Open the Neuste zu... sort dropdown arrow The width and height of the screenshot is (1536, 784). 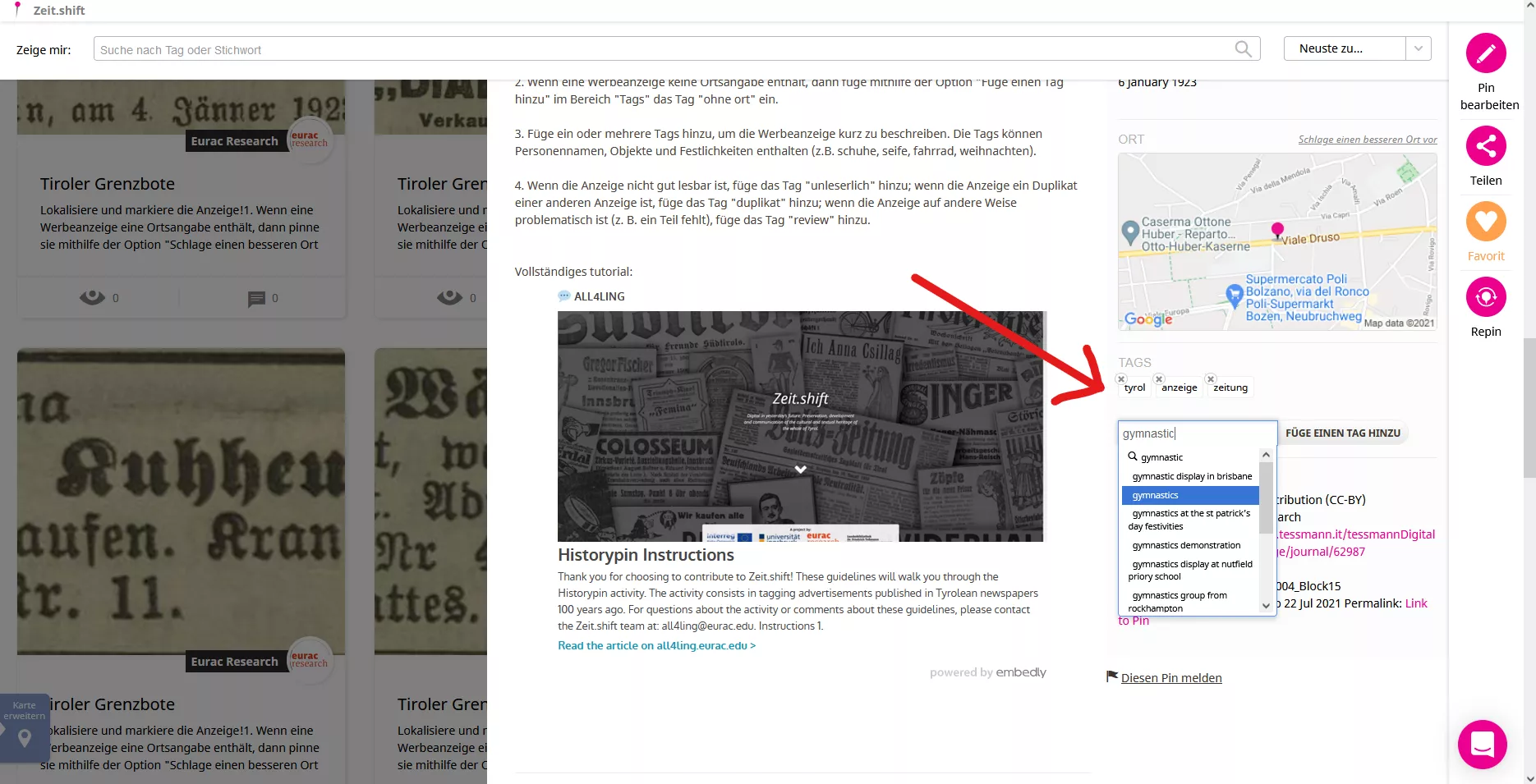(1418, 48)
